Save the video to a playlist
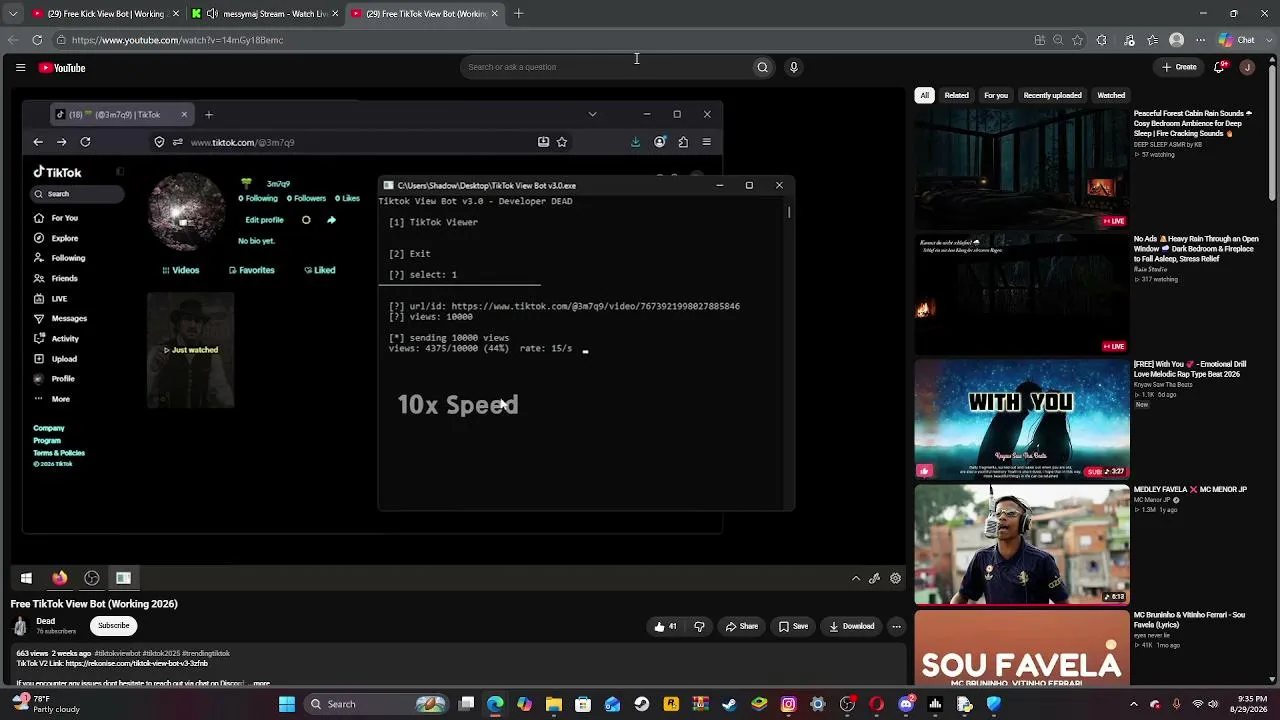Screen dimensions: 1280x720 tap(793, 626)
